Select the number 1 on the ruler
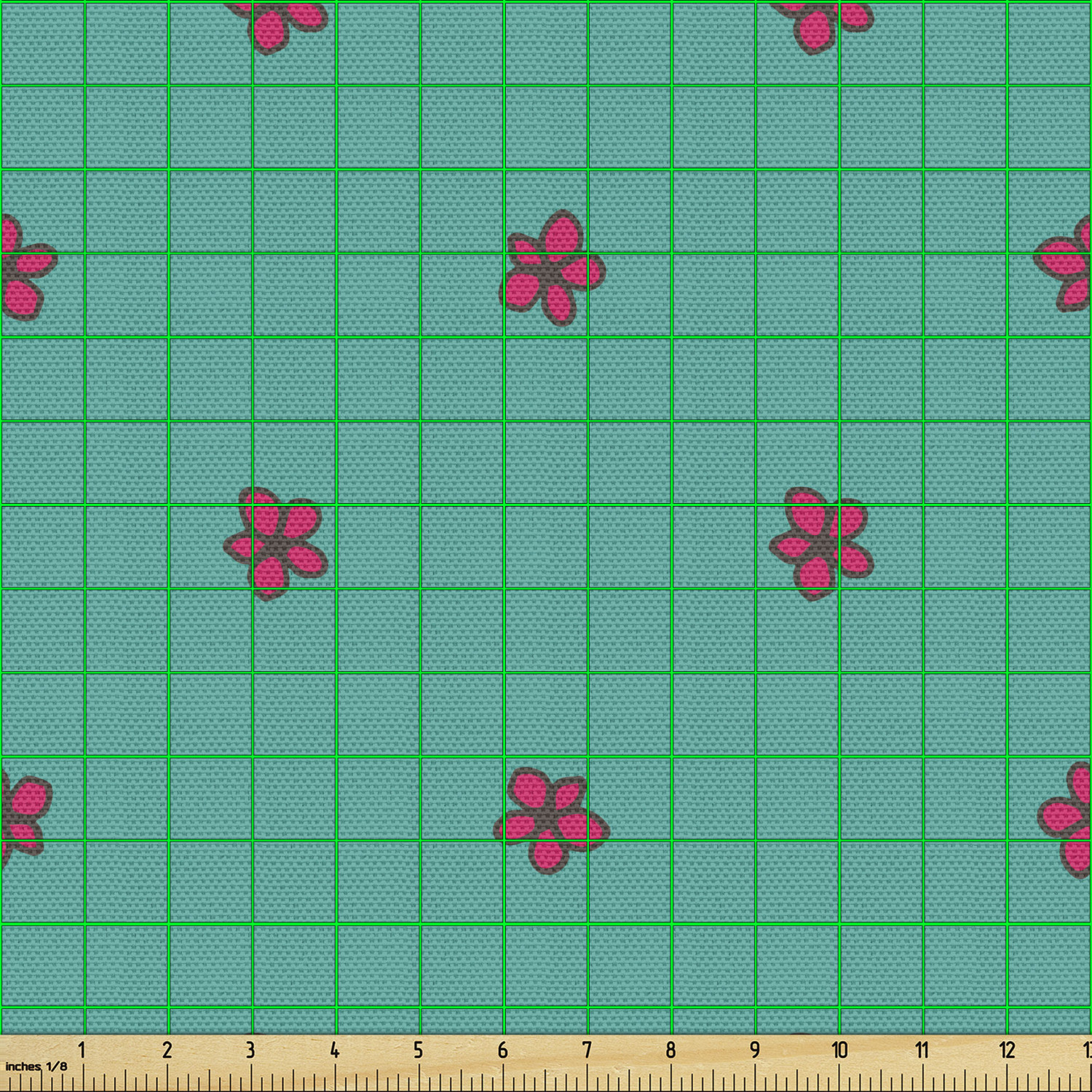 pos(82,1050)
